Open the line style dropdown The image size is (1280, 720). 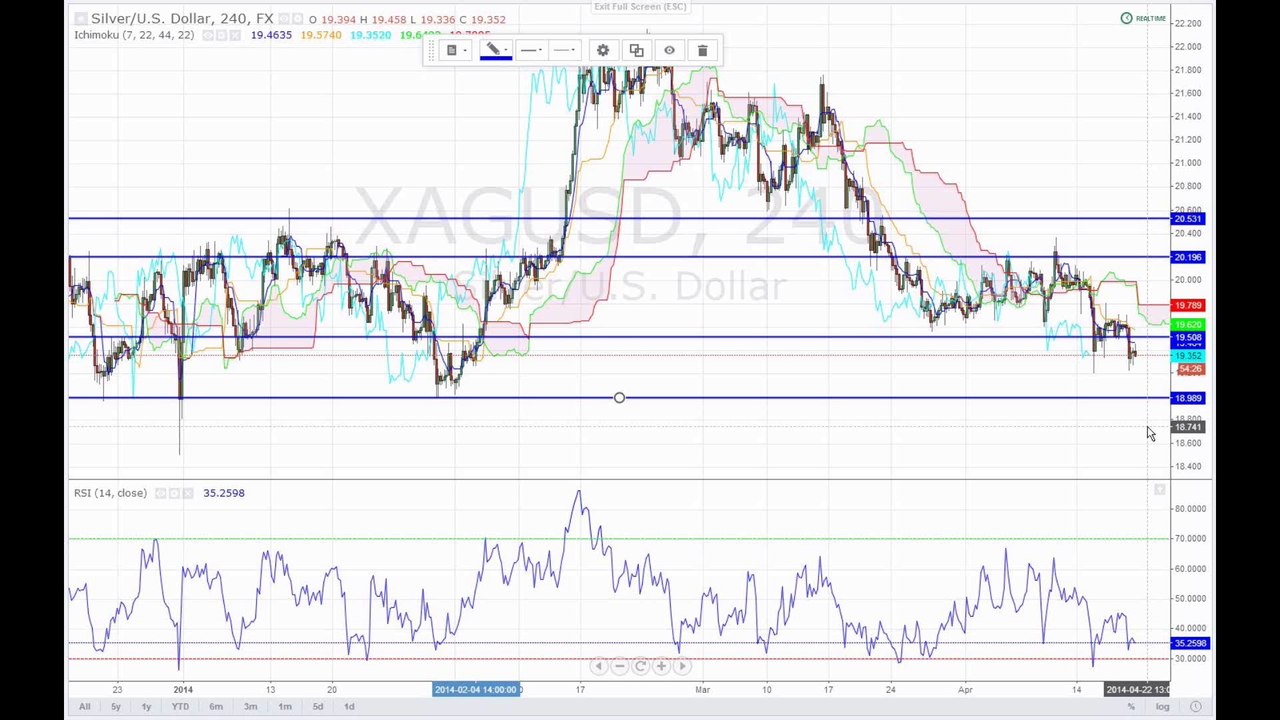[x=531, y=50]
